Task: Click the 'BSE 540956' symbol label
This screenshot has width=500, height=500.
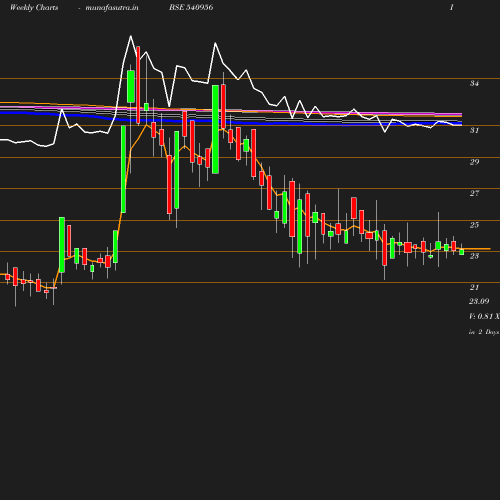Action: click(x=191, y=7)
